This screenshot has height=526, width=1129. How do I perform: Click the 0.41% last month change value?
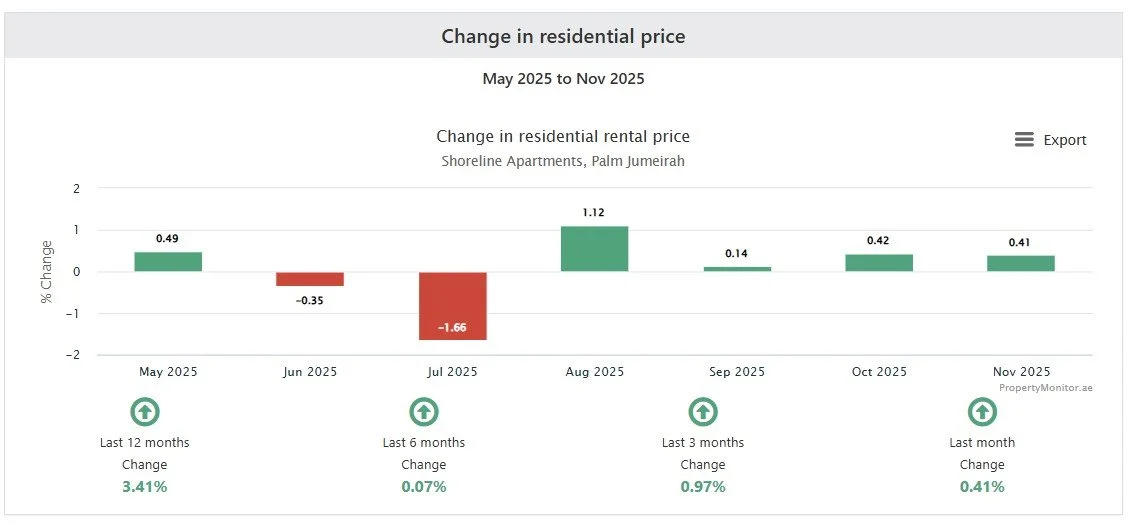click(982, 486)
